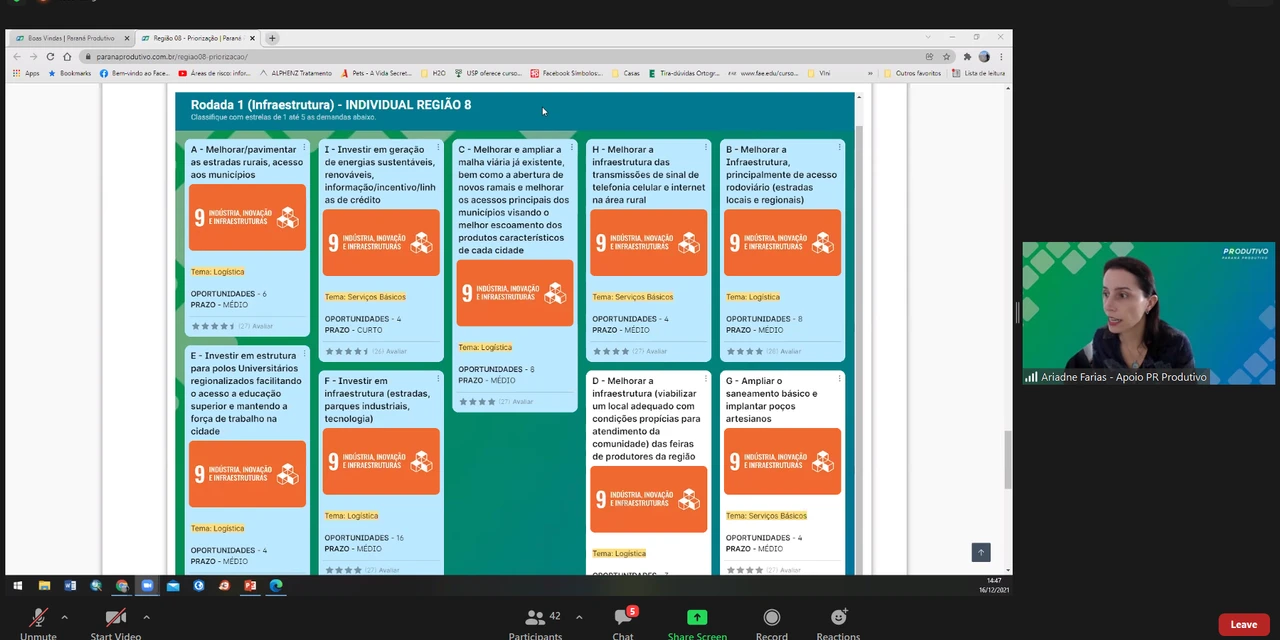
Task: Rate card C using its star rating
Action: (x=477, y=402)
